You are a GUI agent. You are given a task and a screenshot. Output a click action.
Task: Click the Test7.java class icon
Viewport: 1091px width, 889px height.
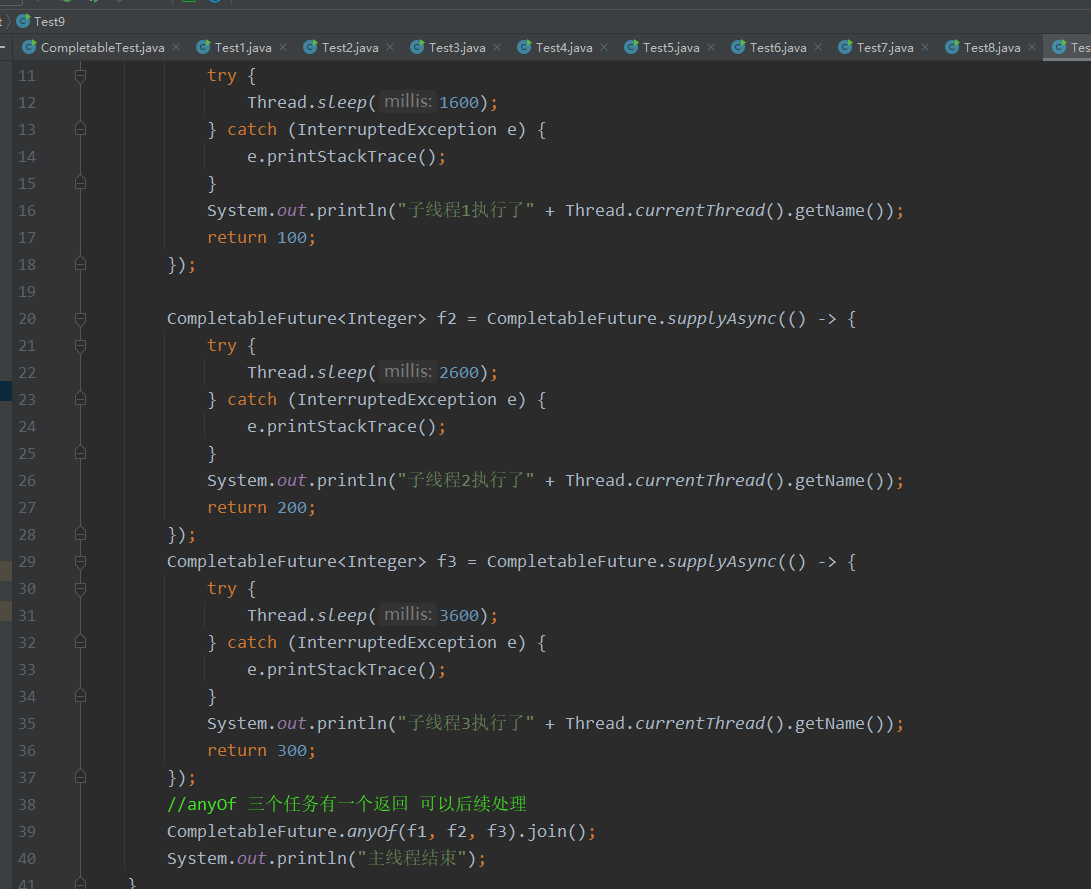pos(845,47)
